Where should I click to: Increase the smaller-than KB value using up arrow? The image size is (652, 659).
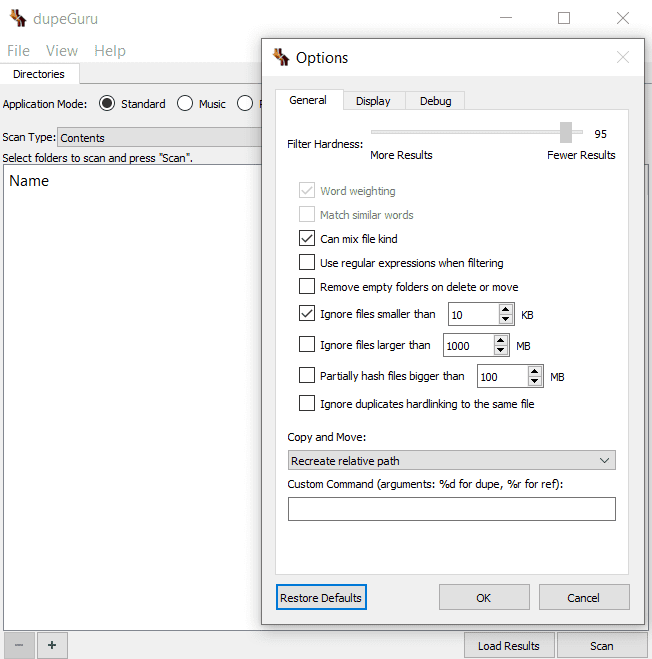505,309
